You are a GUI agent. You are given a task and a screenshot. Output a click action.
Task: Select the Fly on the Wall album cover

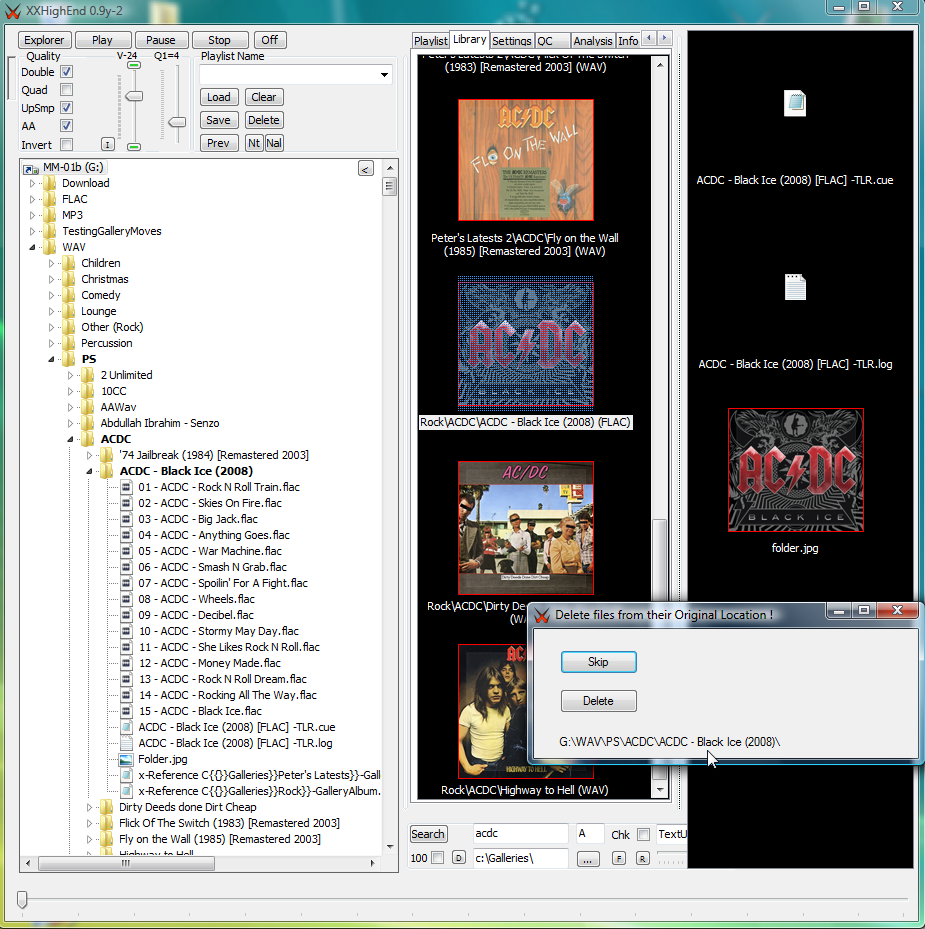point(526,160)
